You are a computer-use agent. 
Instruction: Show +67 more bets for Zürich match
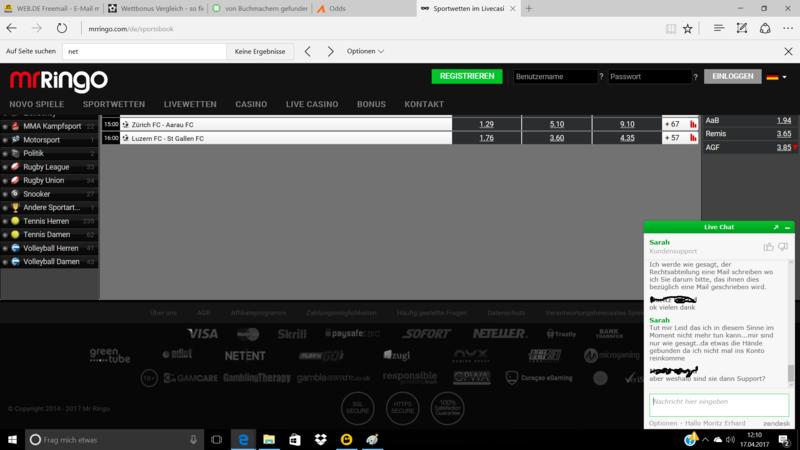(672, 124)
